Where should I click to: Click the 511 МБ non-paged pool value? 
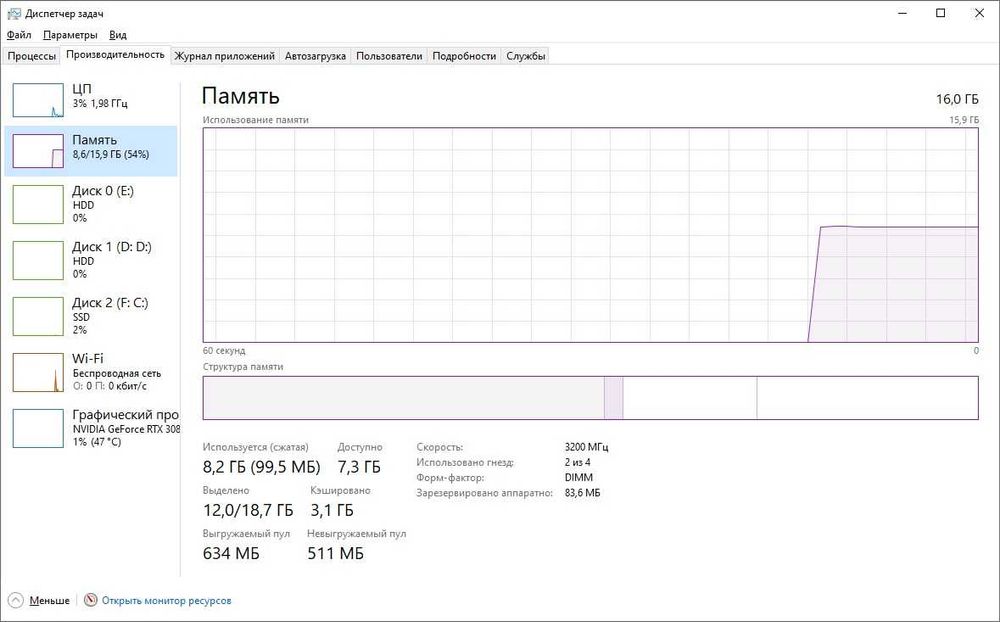pyautogui.click(x=335, y=554)
